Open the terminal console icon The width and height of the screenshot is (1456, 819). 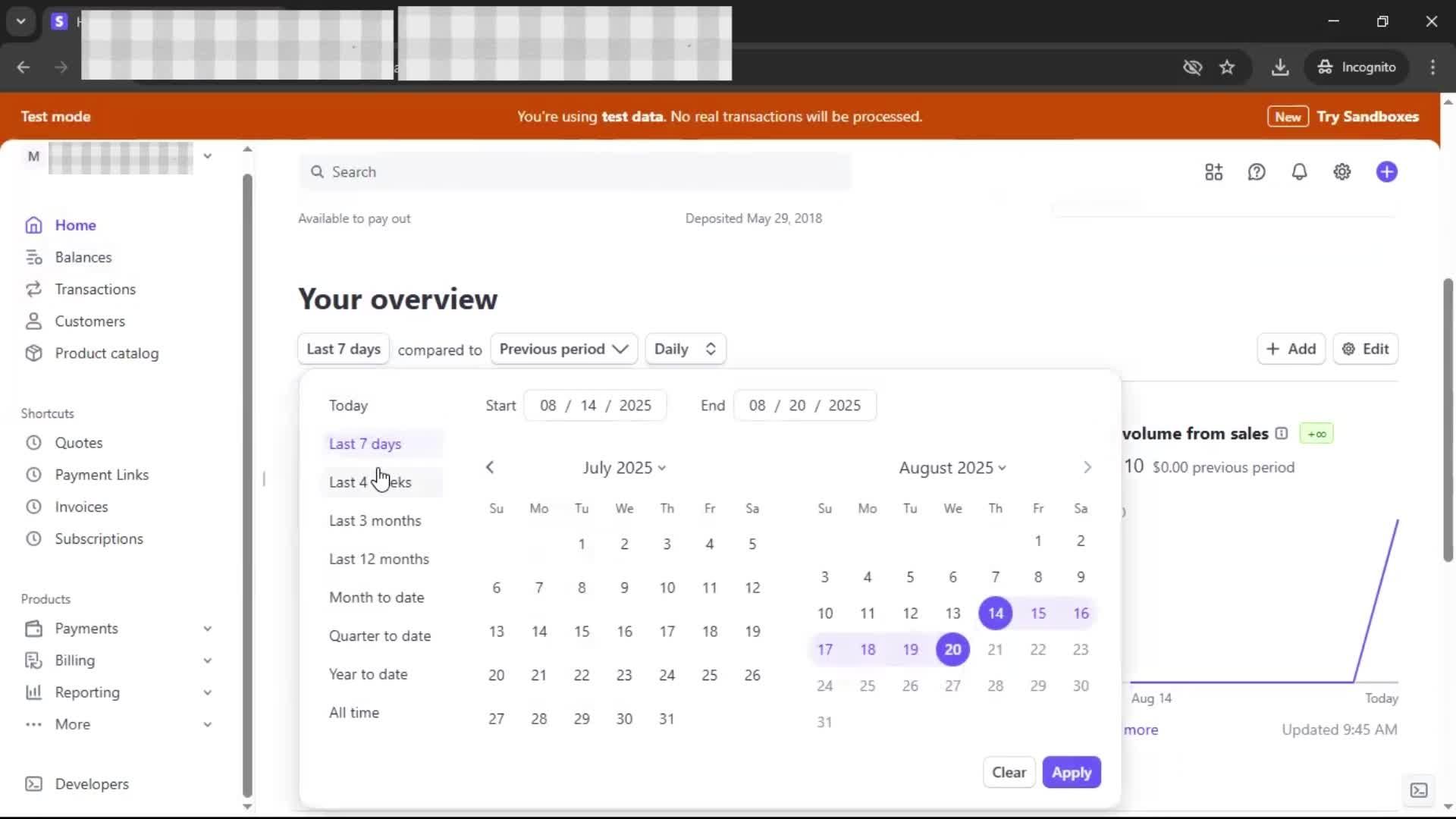(x=1418, y=790)
